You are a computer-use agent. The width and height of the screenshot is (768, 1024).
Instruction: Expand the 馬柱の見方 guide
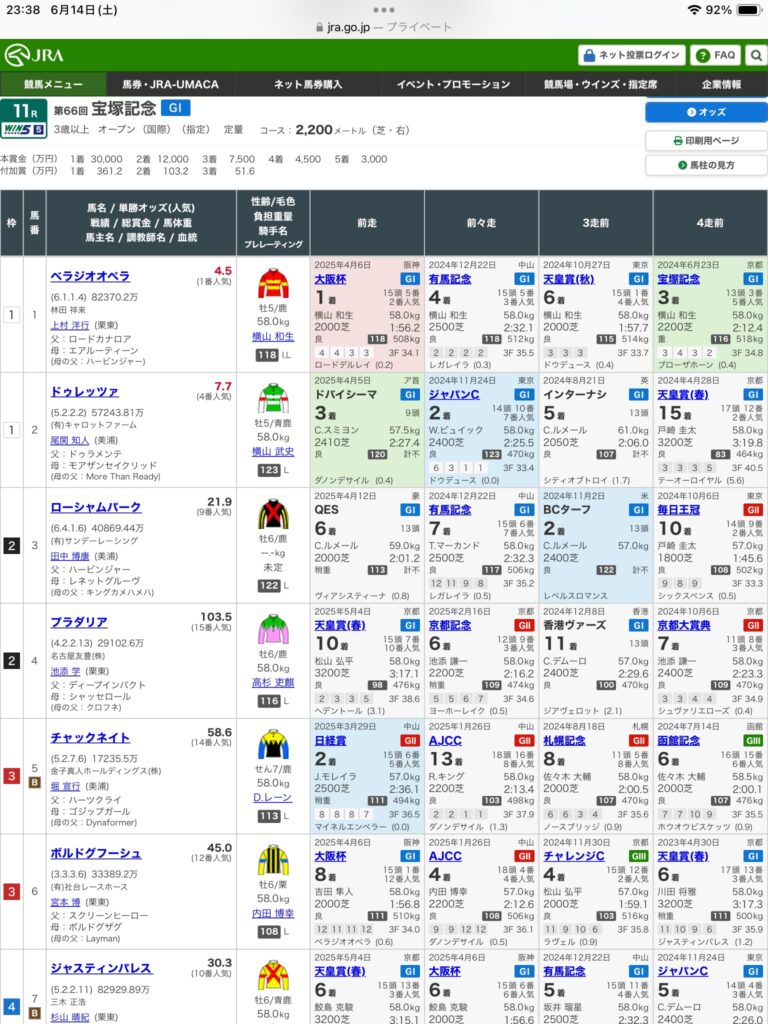click(706, 165)
